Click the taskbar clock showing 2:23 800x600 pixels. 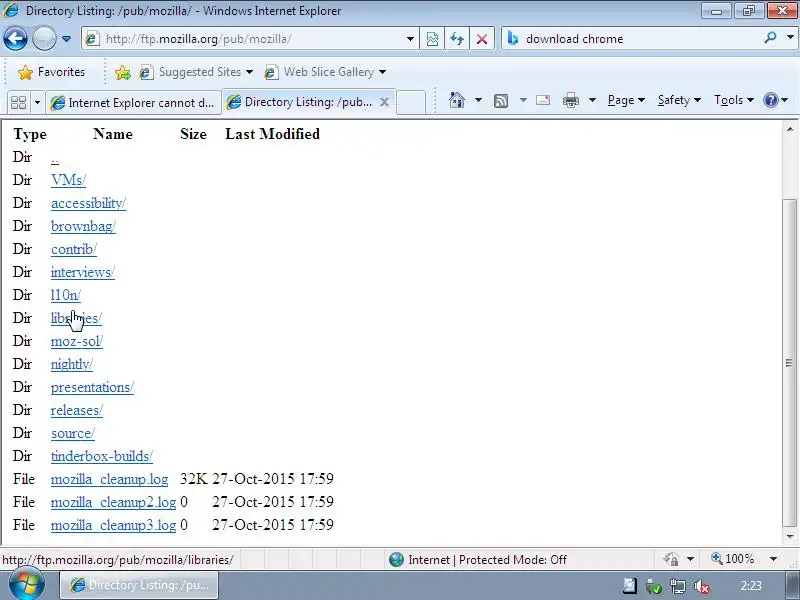pyautogui.click(x=751, y=586)
